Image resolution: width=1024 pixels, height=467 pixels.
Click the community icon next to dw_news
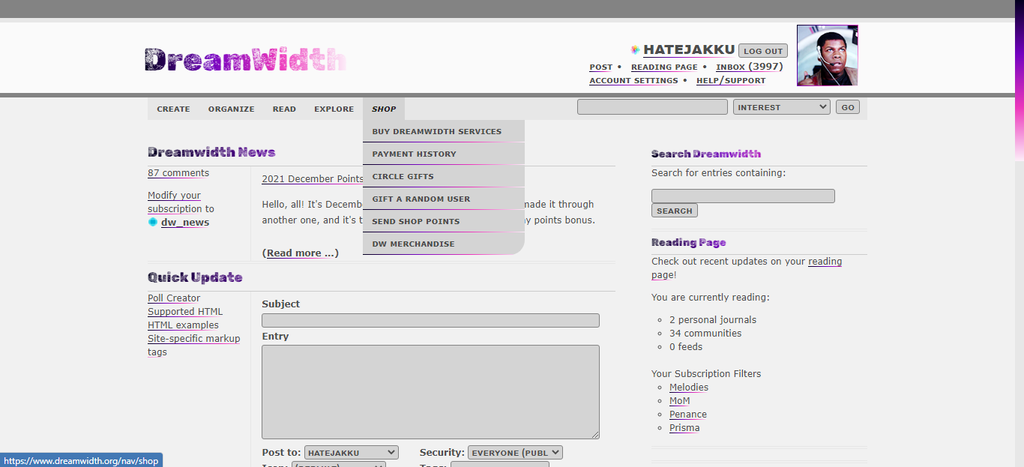click(x=153, y=222)
